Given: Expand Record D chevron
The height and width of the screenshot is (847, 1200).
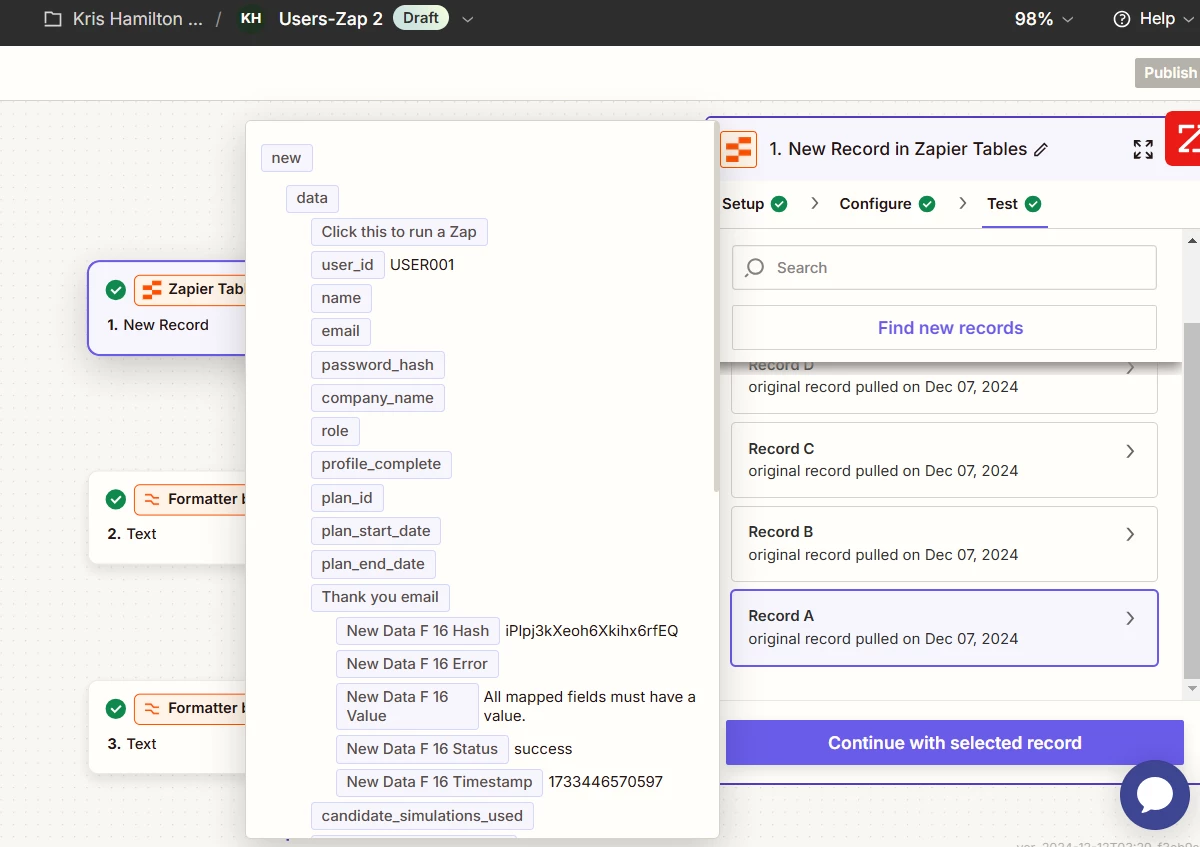Looking at the screenshot, I should click(x=1130, y=368).
